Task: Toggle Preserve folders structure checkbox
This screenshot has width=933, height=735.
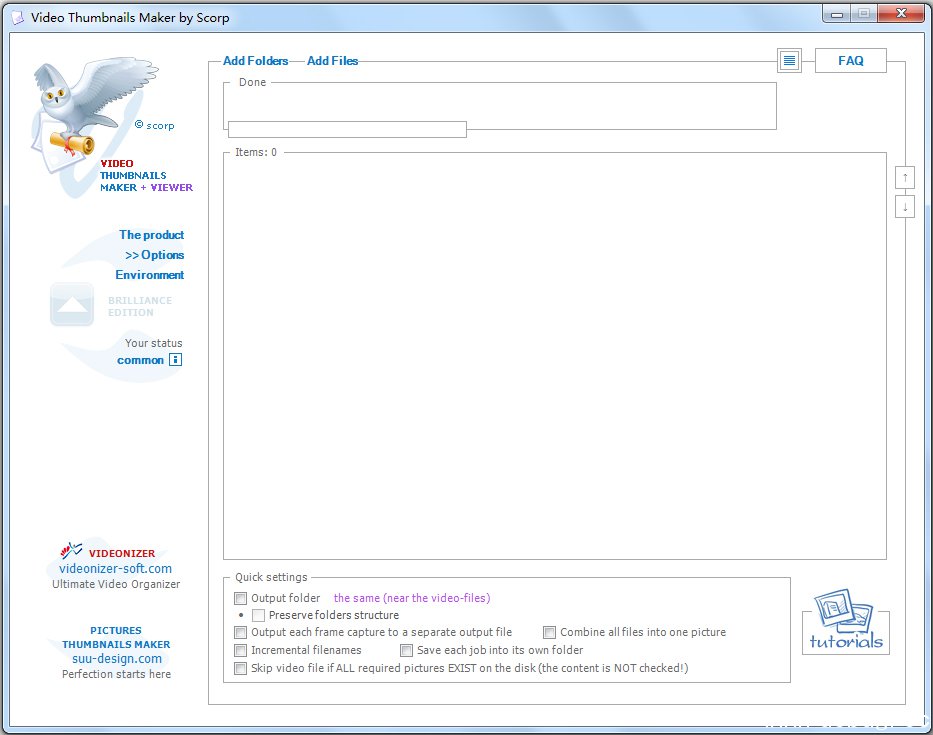Action: [258, 615]
